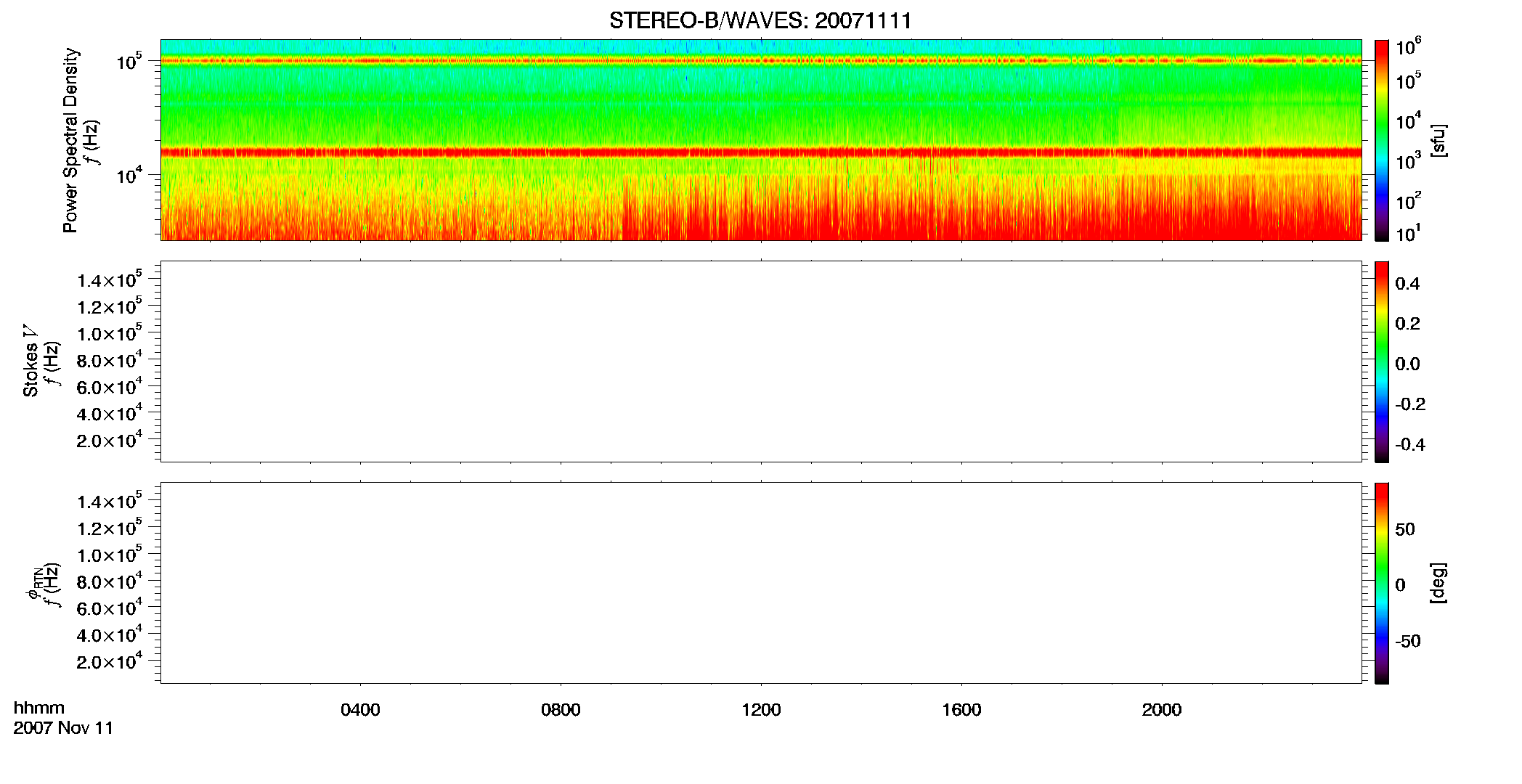Click the 1.4×10^5 tick on the Stokes axis
The height and width of the screenshot is (784, 1522).
point(110,279)
